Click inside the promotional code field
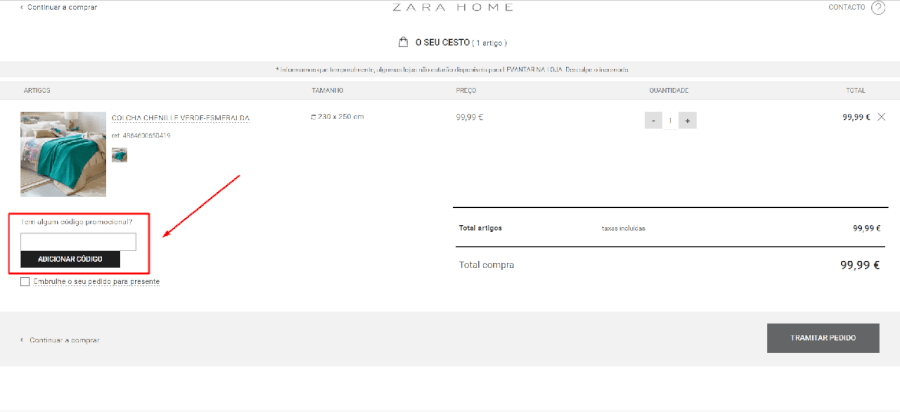The image size is (900, 412). [x=79, y=242]
